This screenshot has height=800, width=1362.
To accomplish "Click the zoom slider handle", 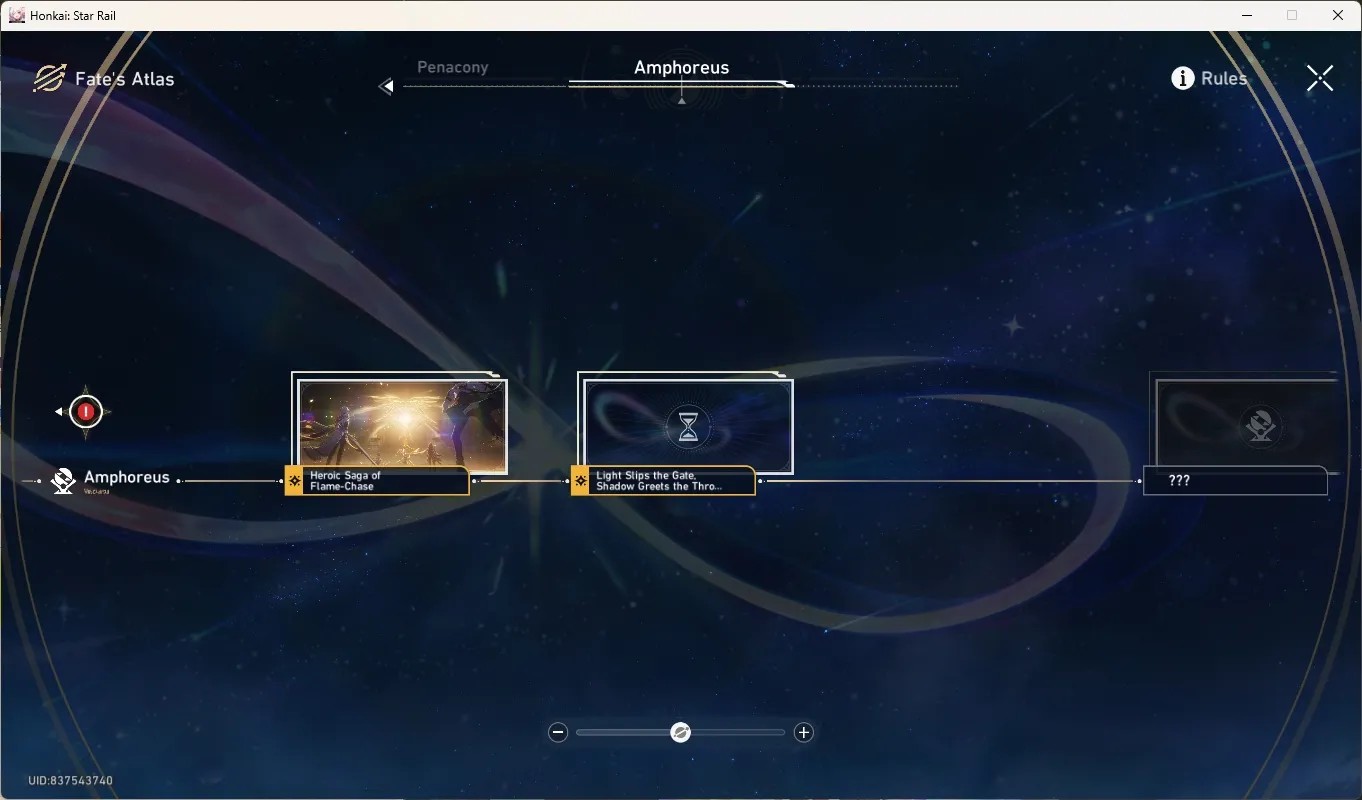I will (x=680, y=733).
